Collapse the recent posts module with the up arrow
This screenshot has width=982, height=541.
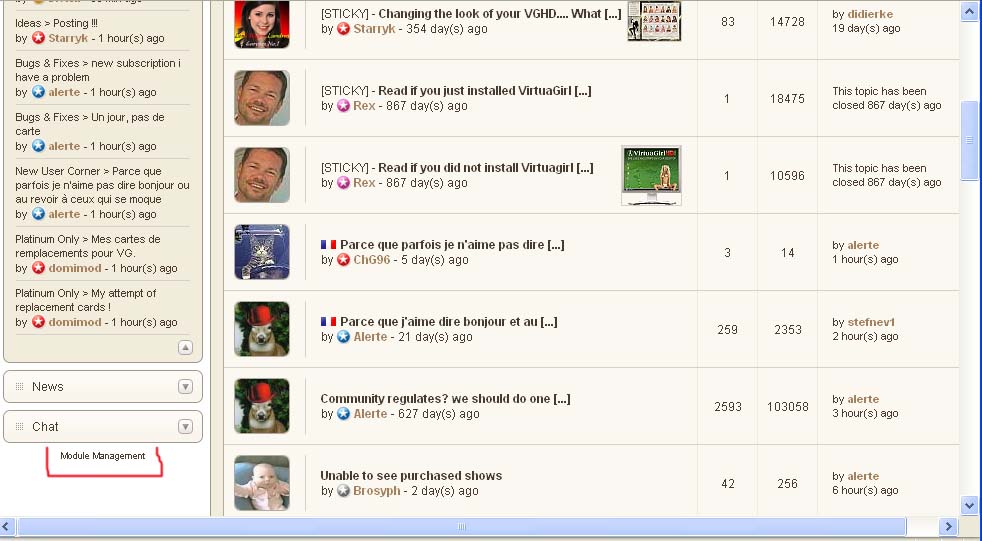tap(185, 348)
